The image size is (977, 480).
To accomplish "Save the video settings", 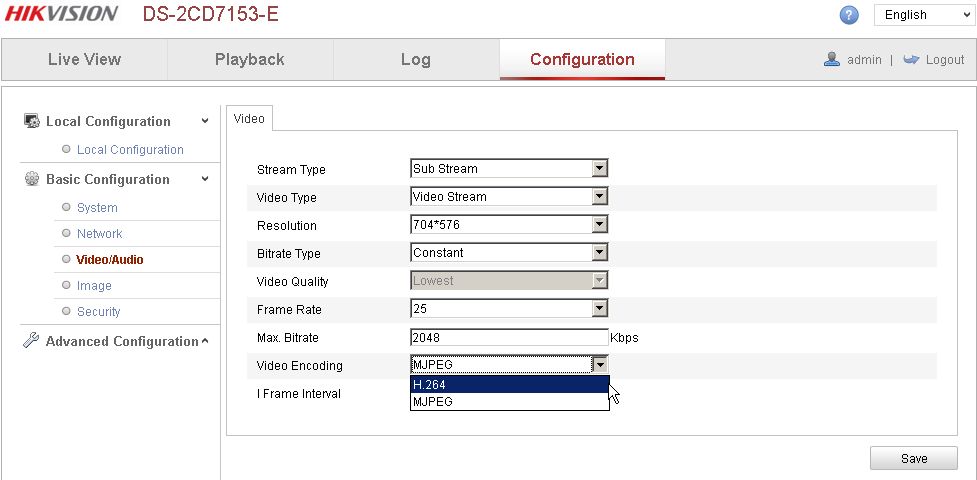I will [x=913, y=458].
